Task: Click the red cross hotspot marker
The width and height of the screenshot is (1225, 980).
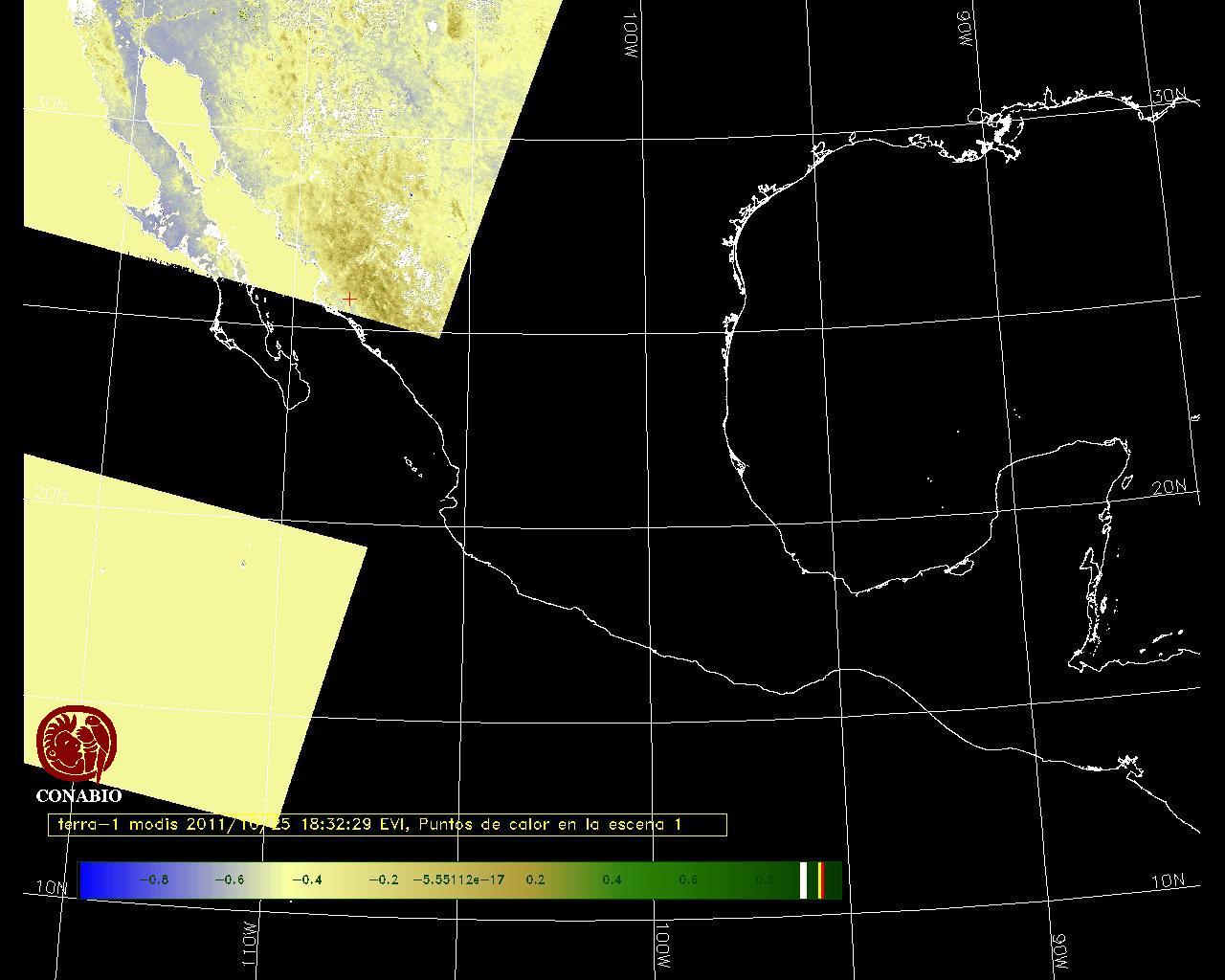Action: point(350,300)
